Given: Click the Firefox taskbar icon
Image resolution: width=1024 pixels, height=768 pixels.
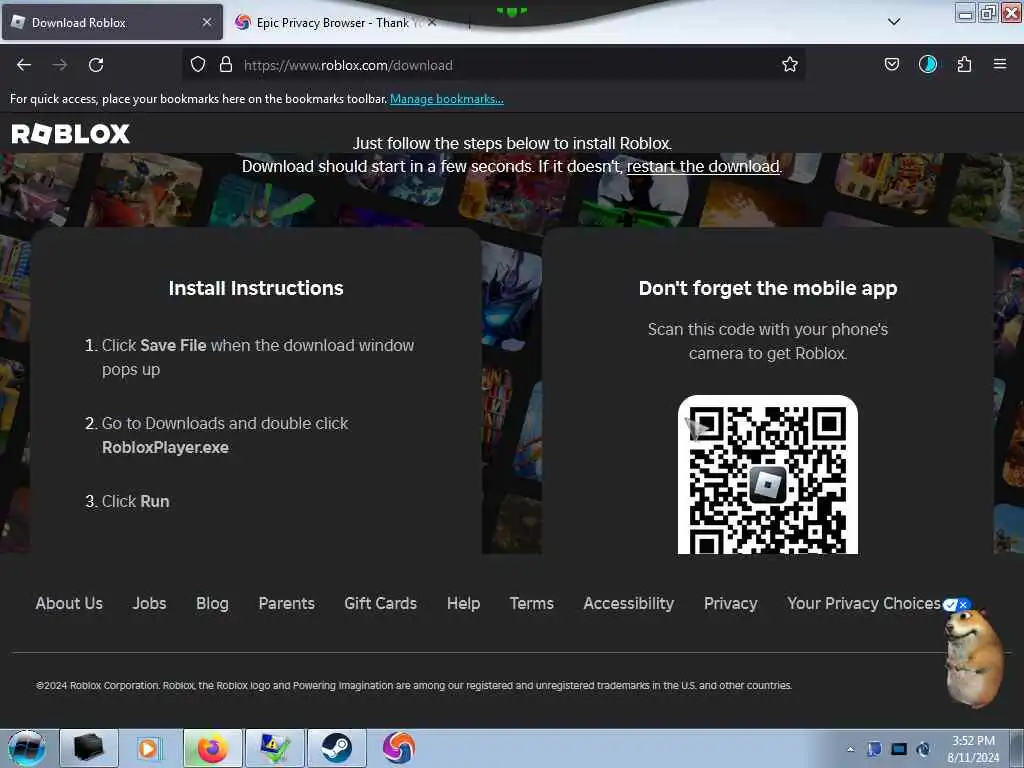Looking at the screenshot, I should [212, 748].
